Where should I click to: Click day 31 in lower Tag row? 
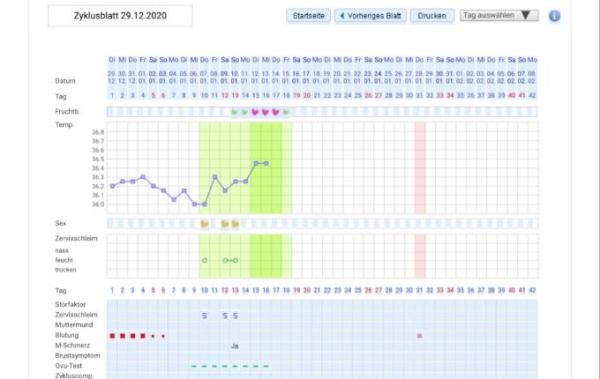coord(419,290)
